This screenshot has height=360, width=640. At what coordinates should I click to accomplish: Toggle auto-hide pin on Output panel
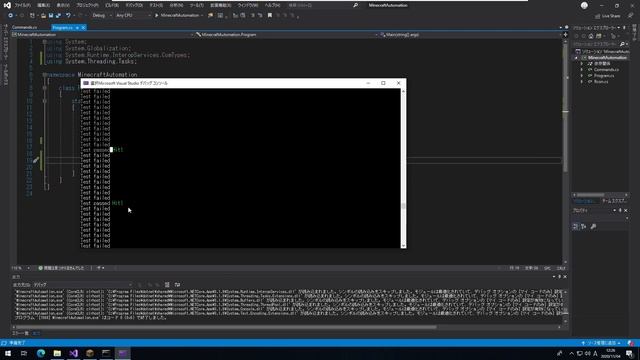coord(560,277)
